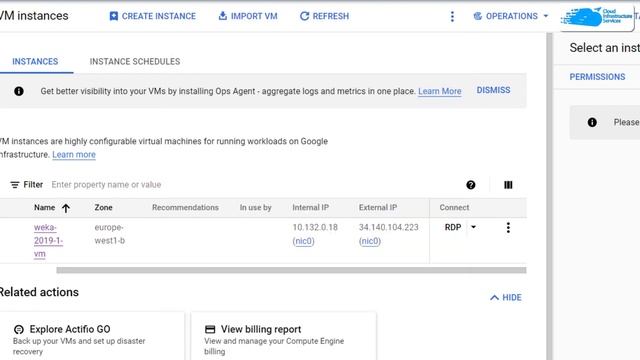Open Learn more link about VM instances

pyautogui.click(x=74, y=155)
